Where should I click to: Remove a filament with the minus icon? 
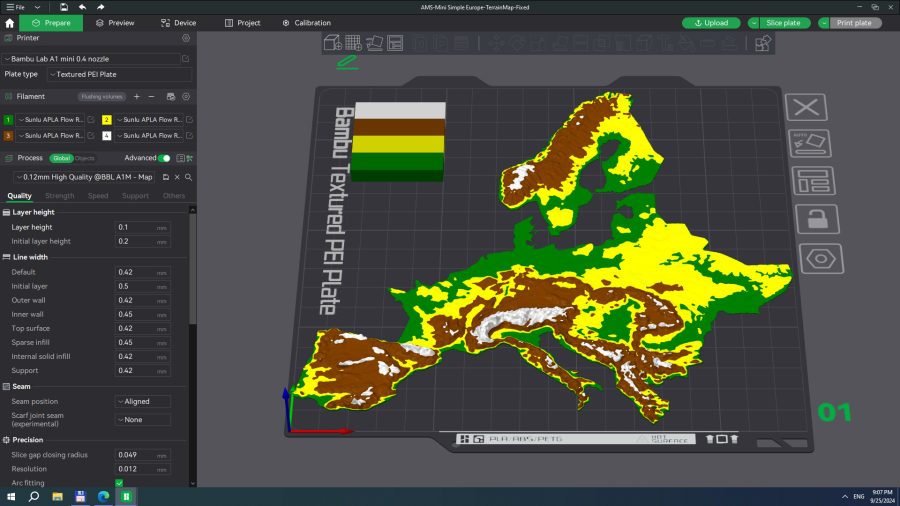152,96
